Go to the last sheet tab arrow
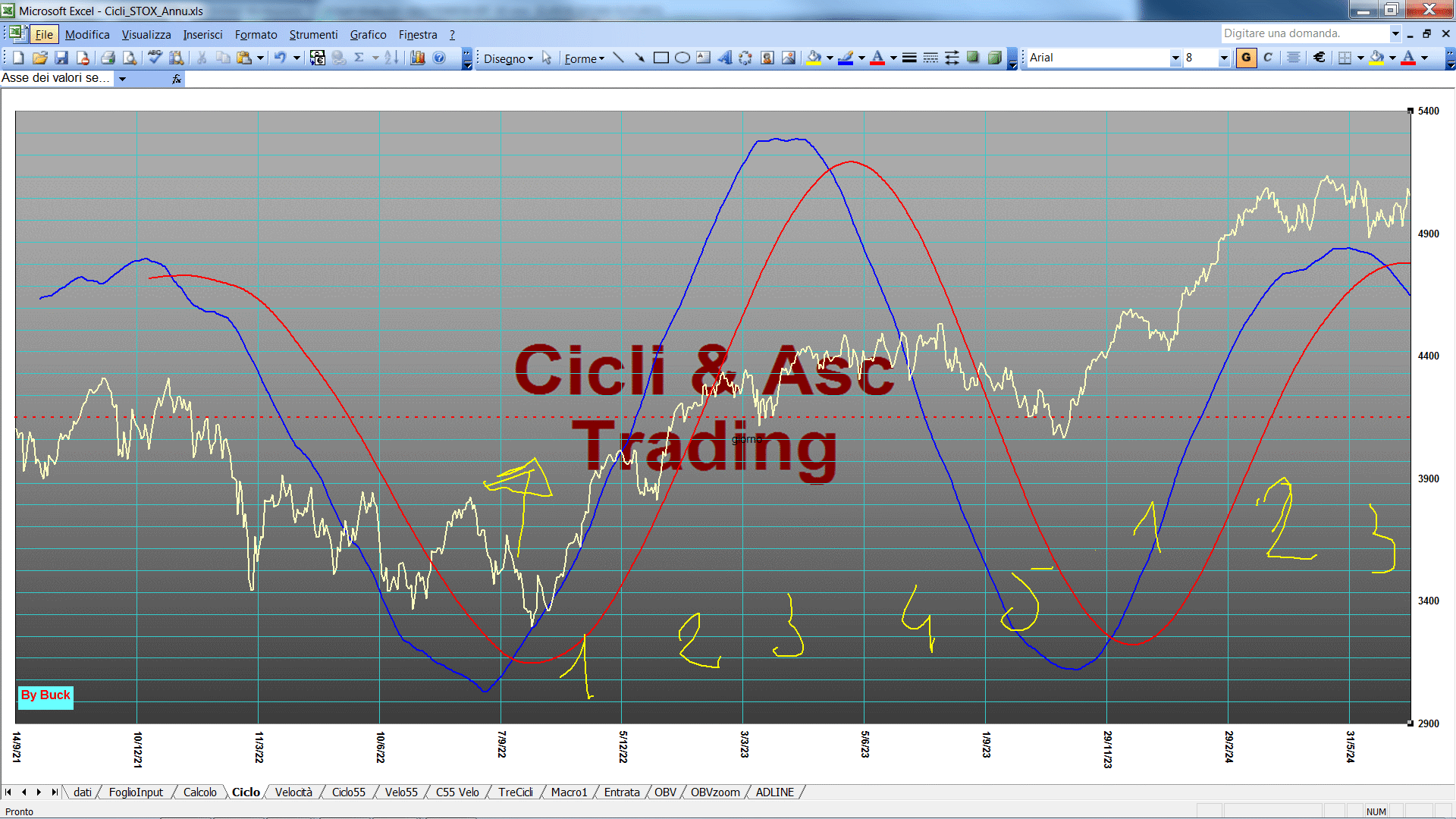 [54, 792]
